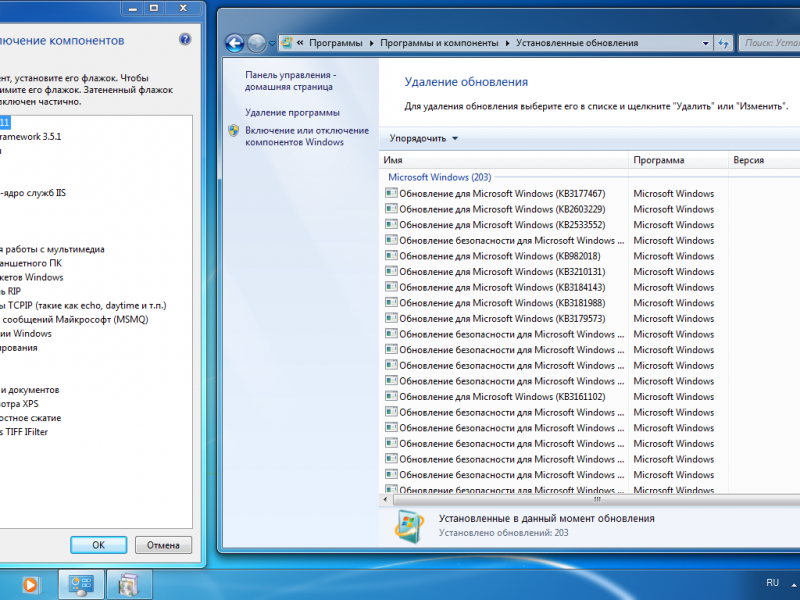800x600 pixels.
Task: Select the 'TIFF IFilter' component row
Action: [x=24, y=432]
